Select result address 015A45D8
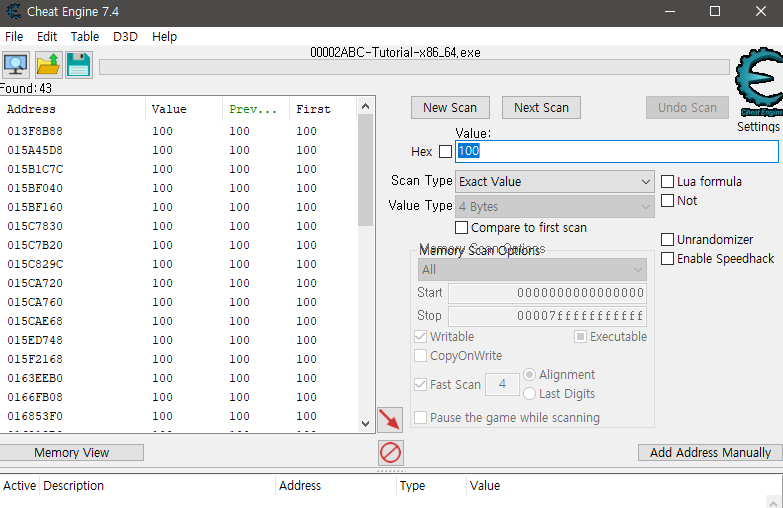Viewport: 783px width, 508px height. [x=35, y=150]
